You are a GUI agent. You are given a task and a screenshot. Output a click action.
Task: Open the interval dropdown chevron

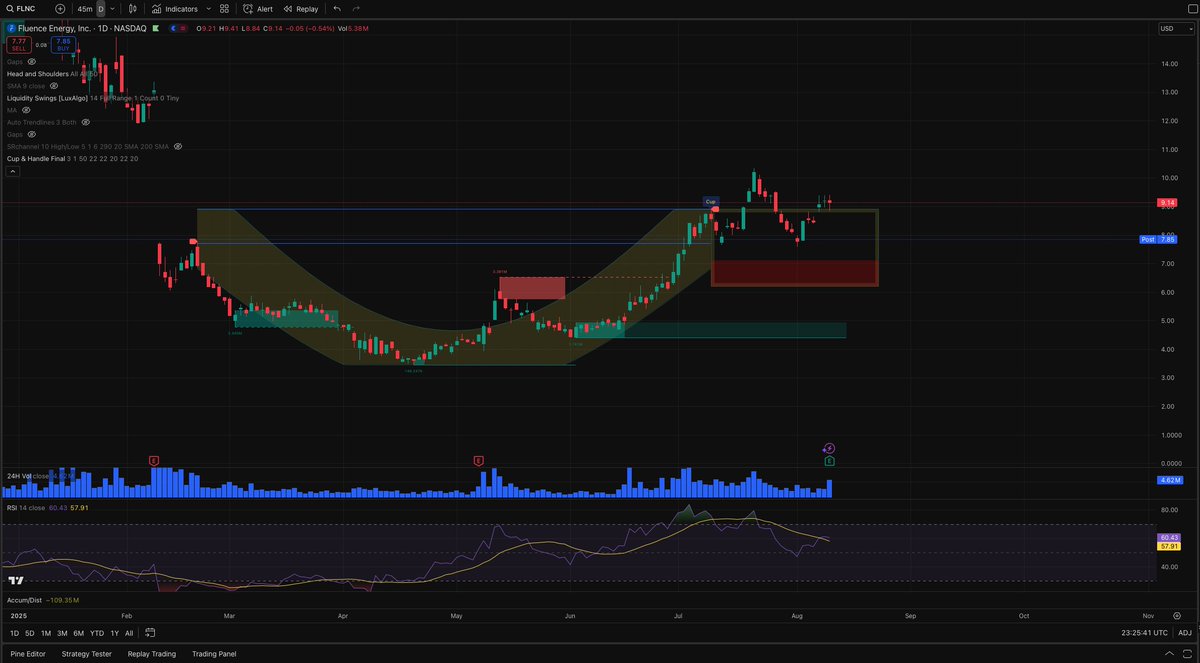(113, 8)
